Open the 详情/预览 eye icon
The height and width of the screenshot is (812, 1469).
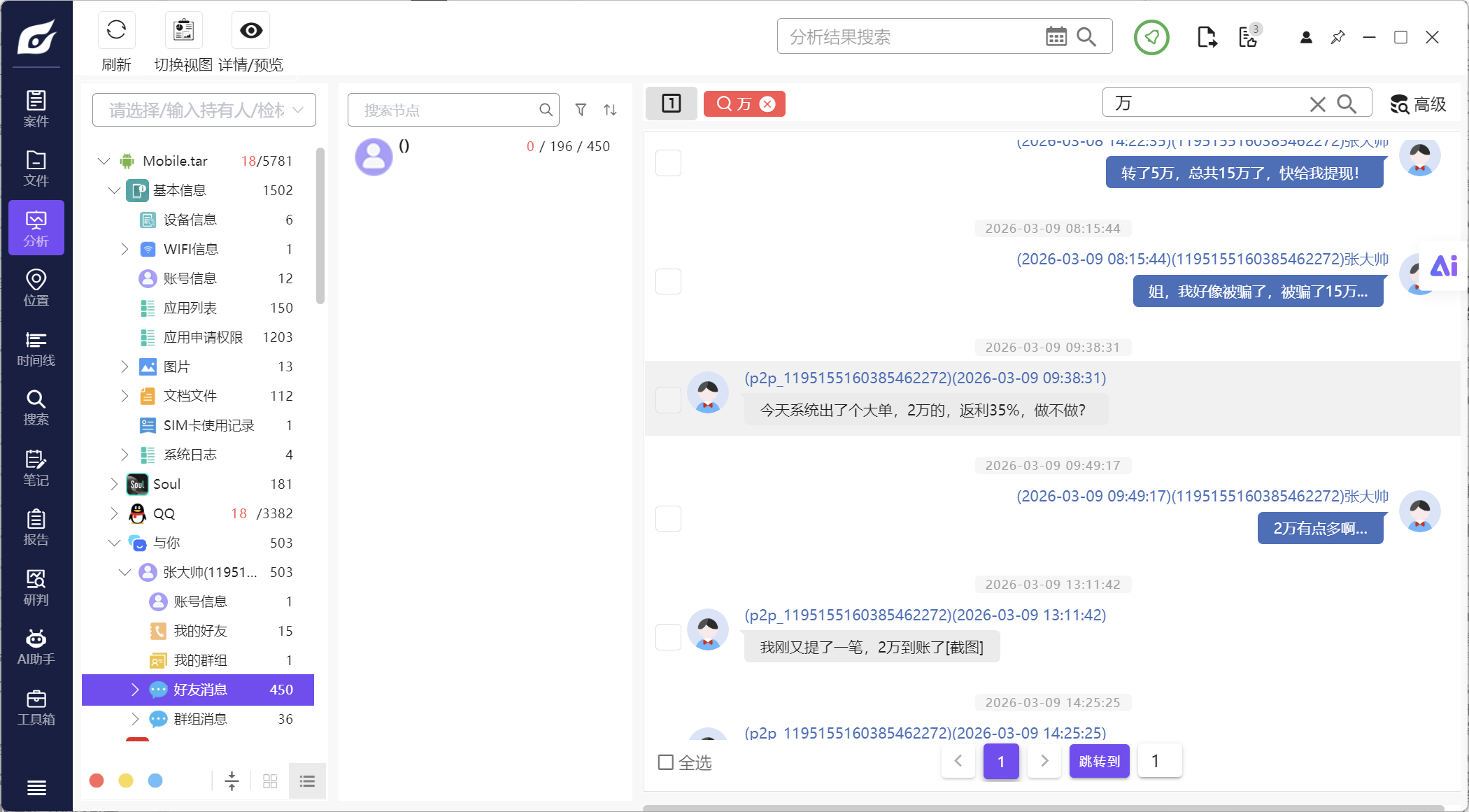point(251,30)
